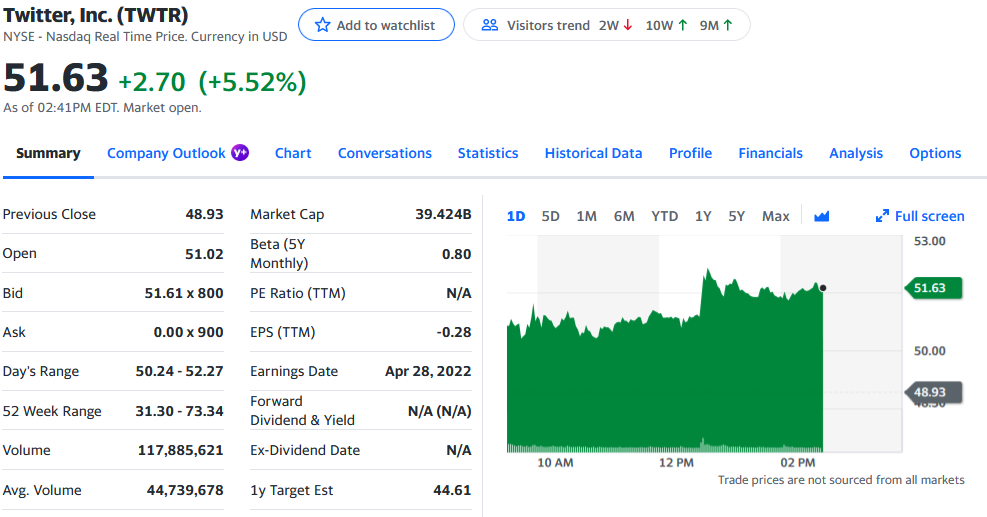Switch to the Statistics tab
This screenshot has height=517, width=987.
pos(488,153)
